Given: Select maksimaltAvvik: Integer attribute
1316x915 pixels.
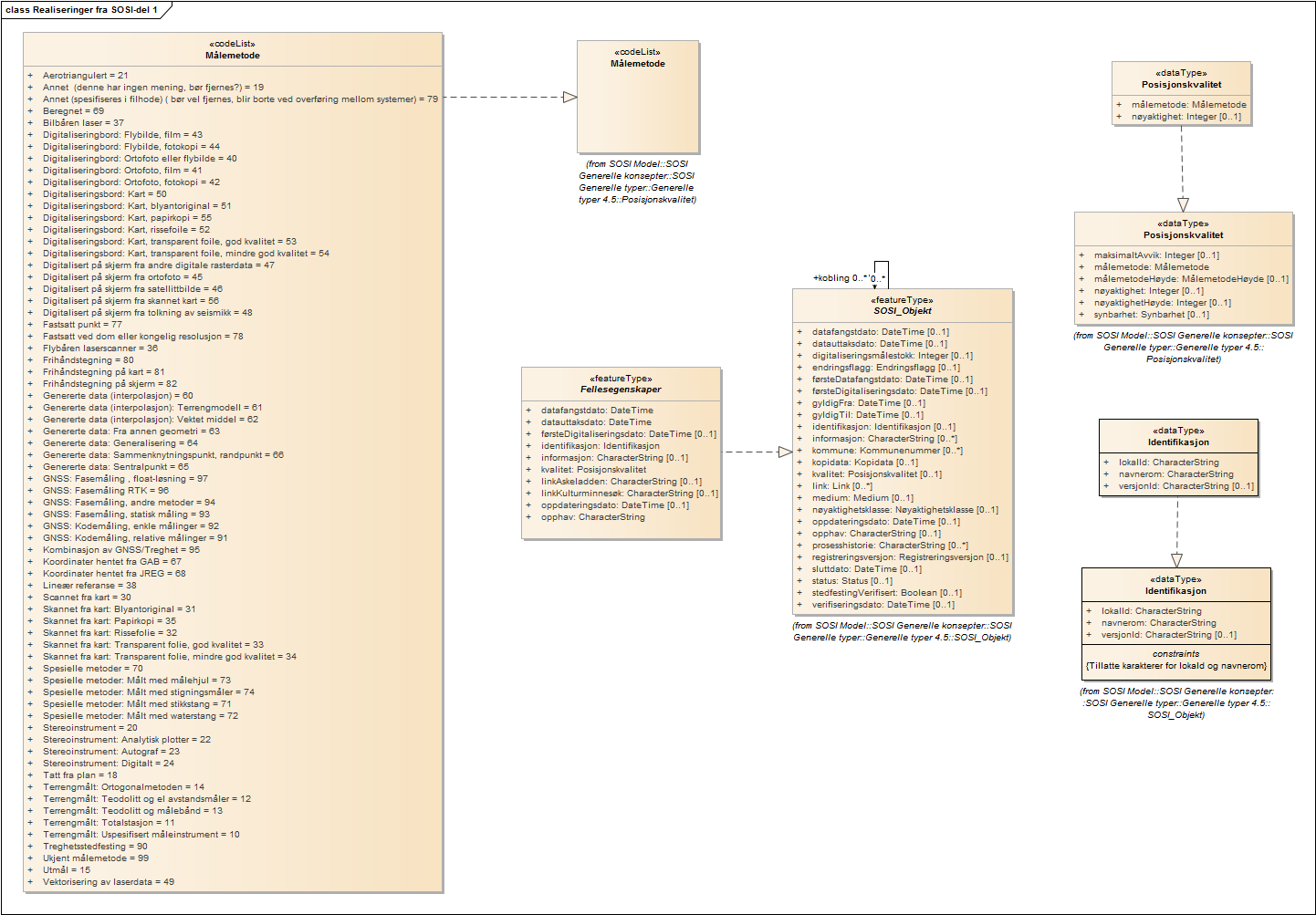Looking at the screenshot, I should tap(1156, 255).
